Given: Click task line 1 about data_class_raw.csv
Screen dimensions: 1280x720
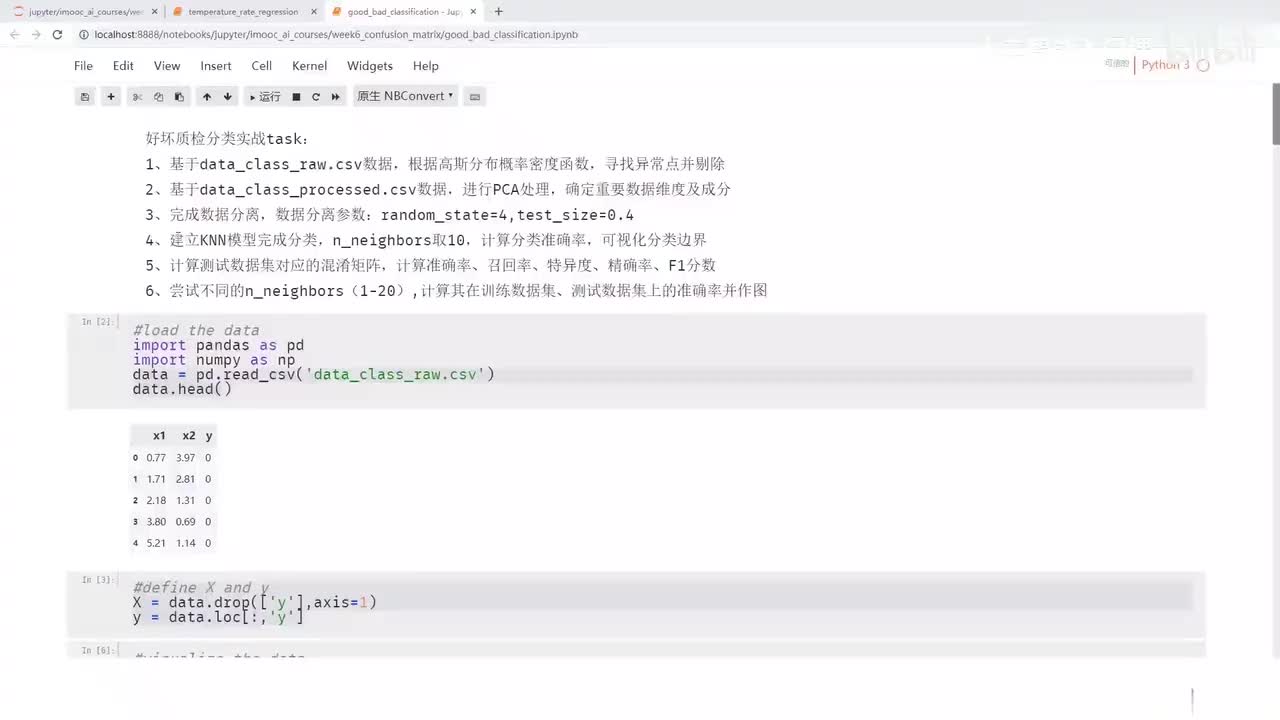Looking at the screenshot, I should point(435,164).
